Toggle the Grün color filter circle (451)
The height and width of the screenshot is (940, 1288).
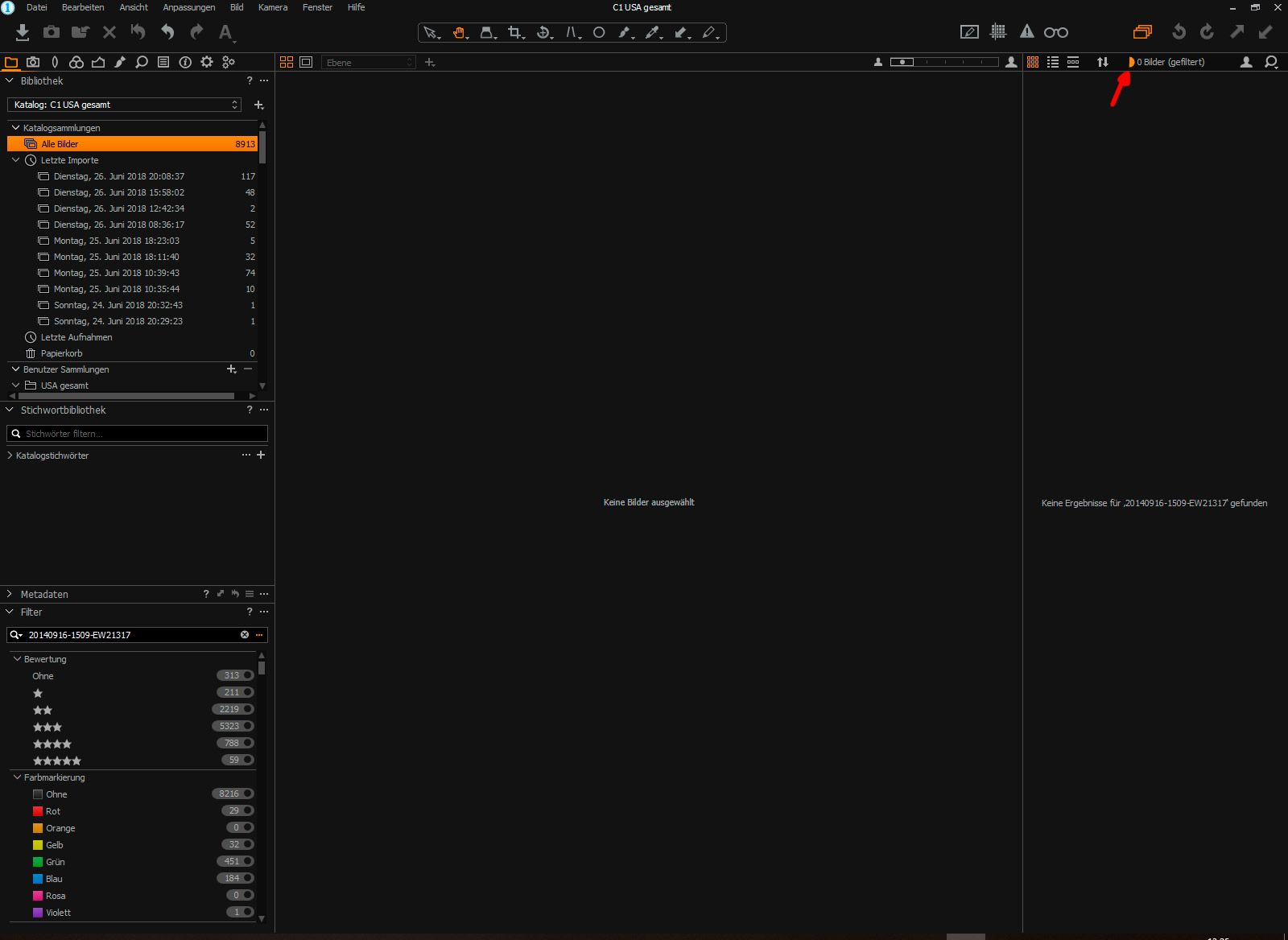pyautogui.click(x=248, y=861)
